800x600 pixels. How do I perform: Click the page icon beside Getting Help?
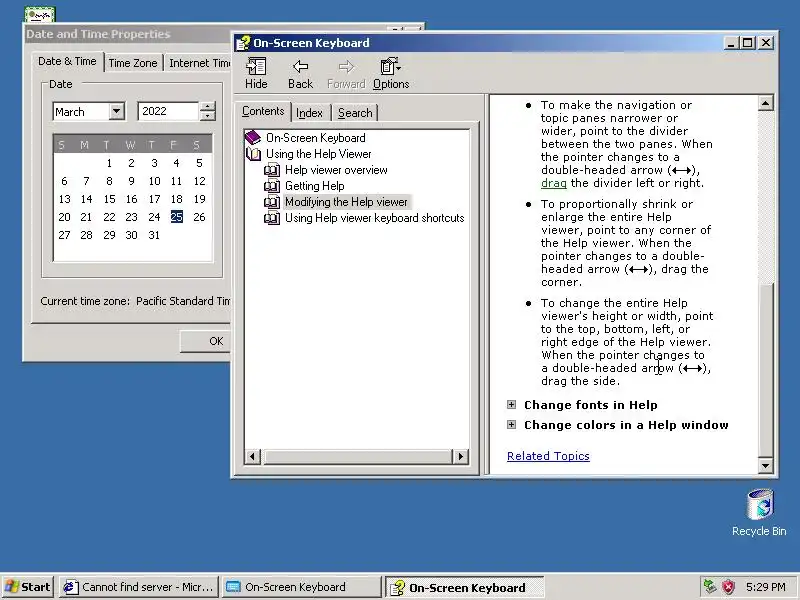coord(271,186)
